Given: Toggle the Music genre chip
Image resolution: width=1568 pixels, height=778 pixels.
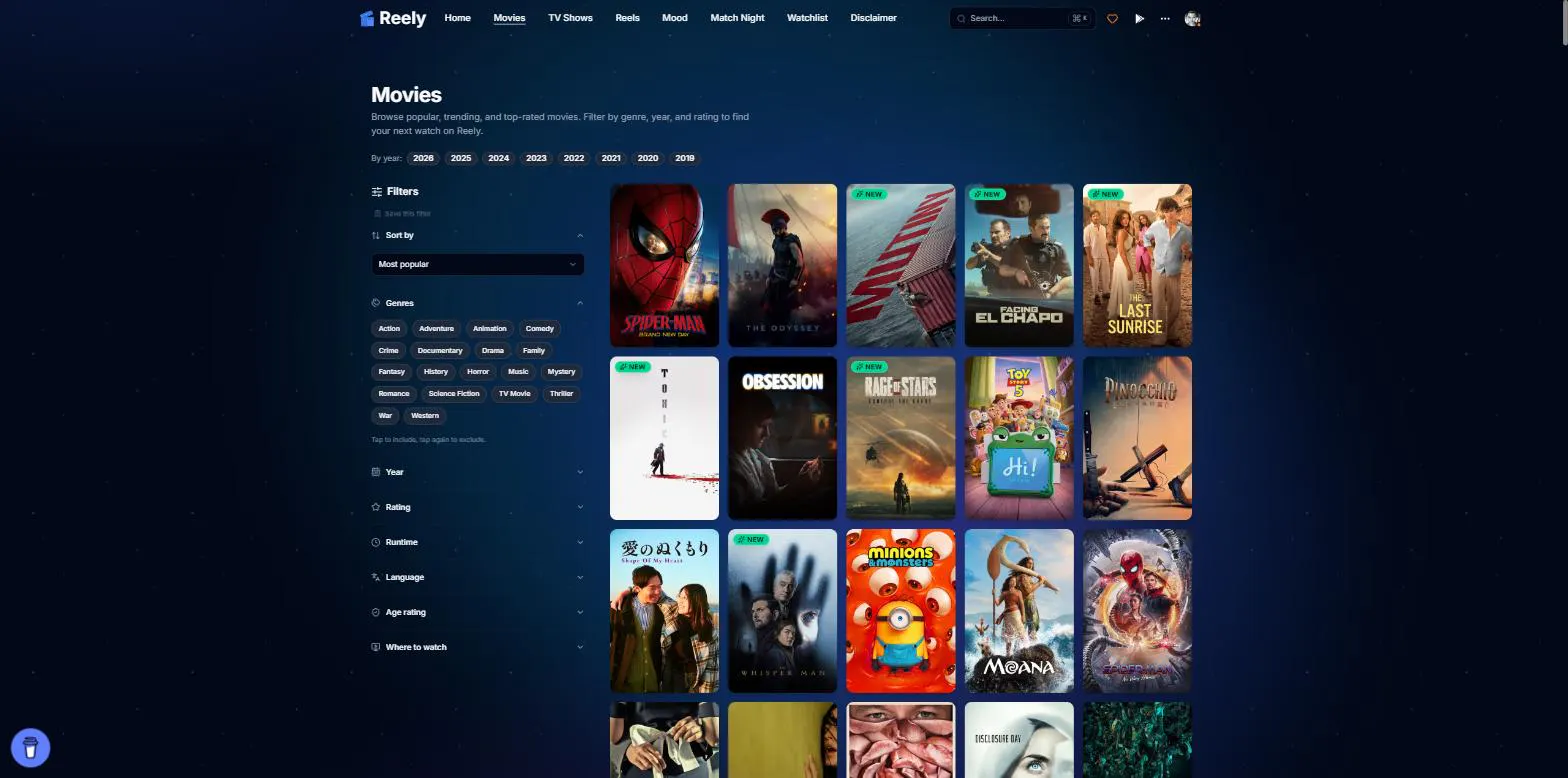Looking at the screenshot, I should 518,371.
